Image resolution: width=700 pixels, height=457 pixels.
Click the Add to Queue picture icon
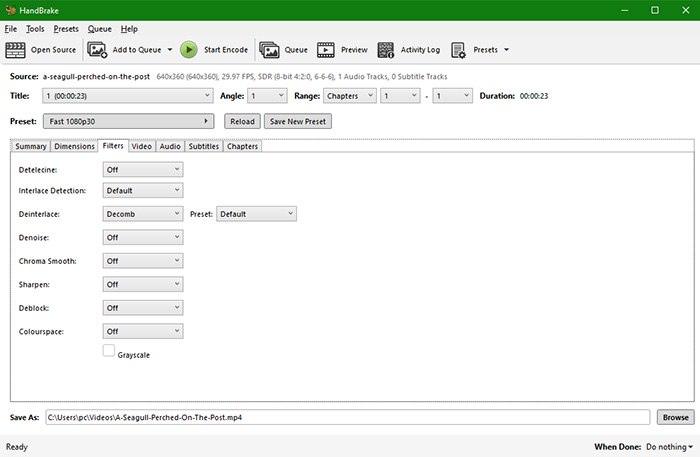[x=97, y=50]
